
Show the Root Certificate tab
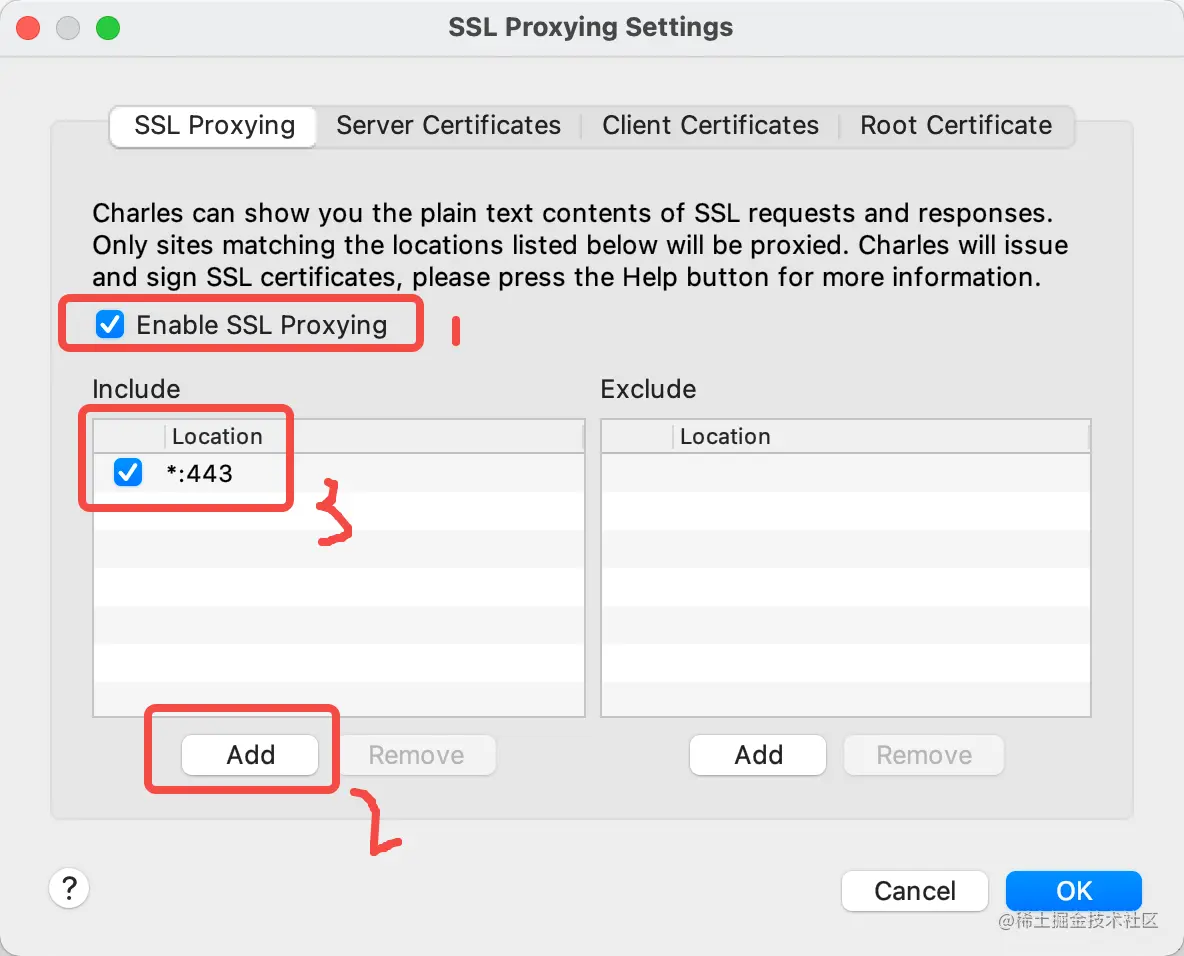956,126
